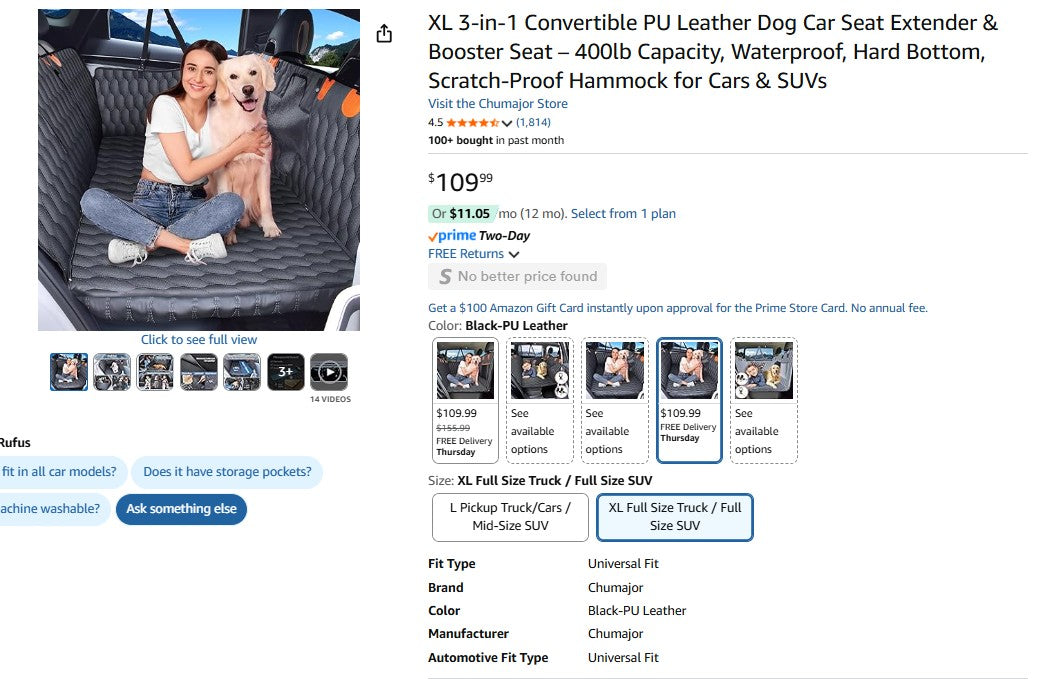Visit the Chumajor Store link
The image size is (1046, 679).
point(497,103)
